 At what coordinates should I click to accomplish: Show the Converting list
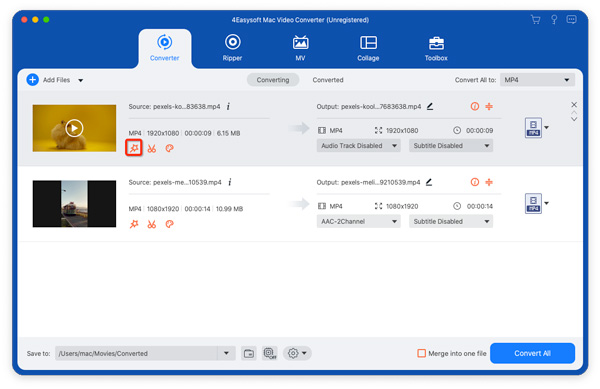click(273, 80)
